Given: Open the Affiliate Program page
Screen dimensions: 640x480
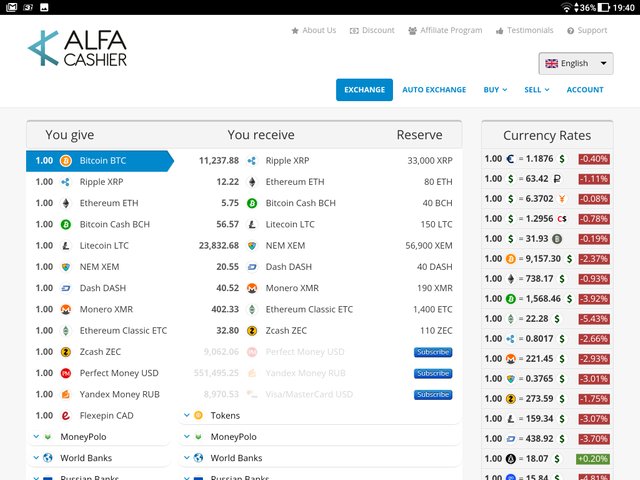Looking at the screenshot, I should pos(445,30).
